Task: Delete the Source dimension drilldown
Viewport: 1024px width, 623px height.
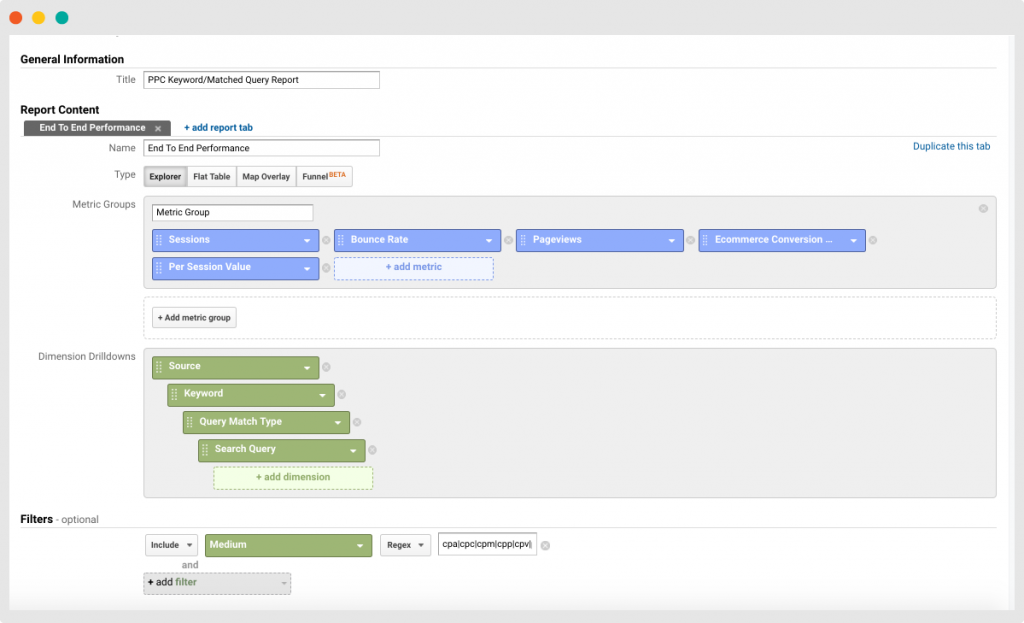Action: point(326,367)
